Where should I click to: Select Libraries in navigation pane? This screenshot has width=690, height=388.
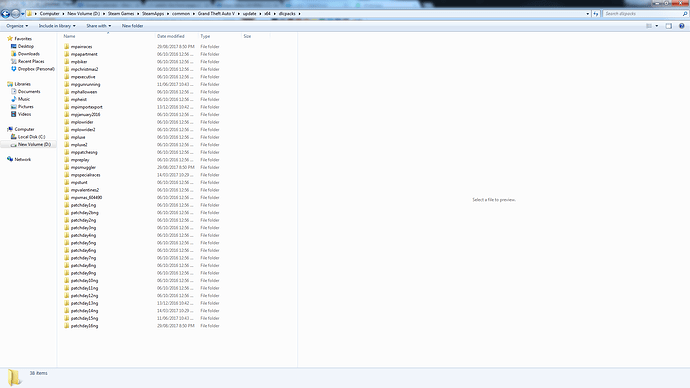point(22,84)
